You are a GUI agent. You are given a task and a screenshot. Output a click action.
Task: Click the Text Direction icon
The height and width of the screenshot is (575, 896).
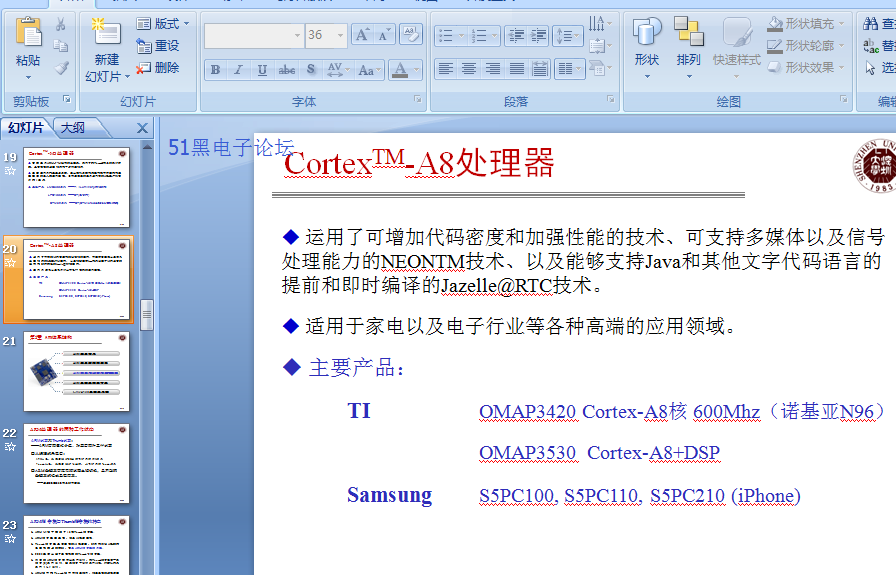pos(600,24)
